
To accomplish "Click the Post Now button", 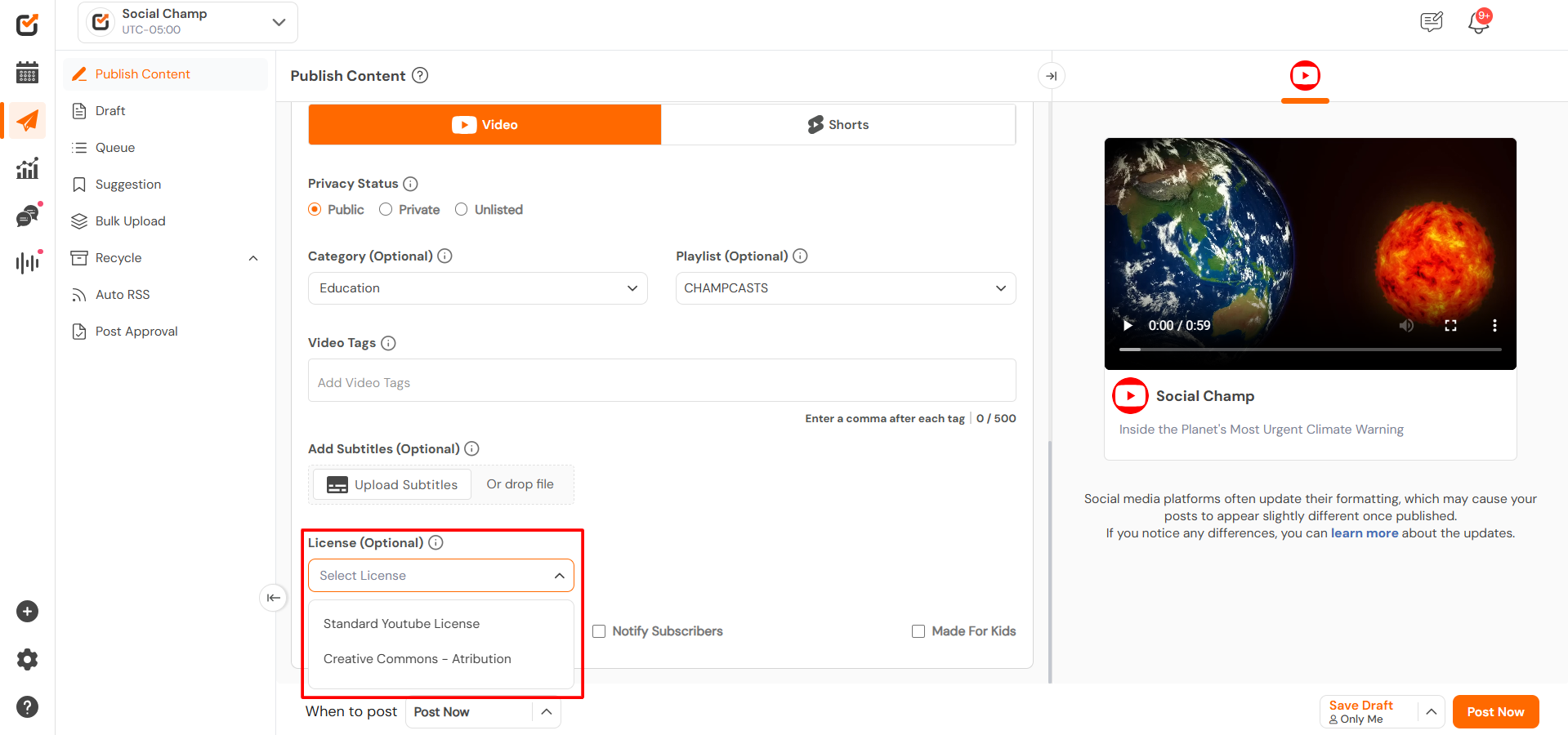I will pos(1494,711).
